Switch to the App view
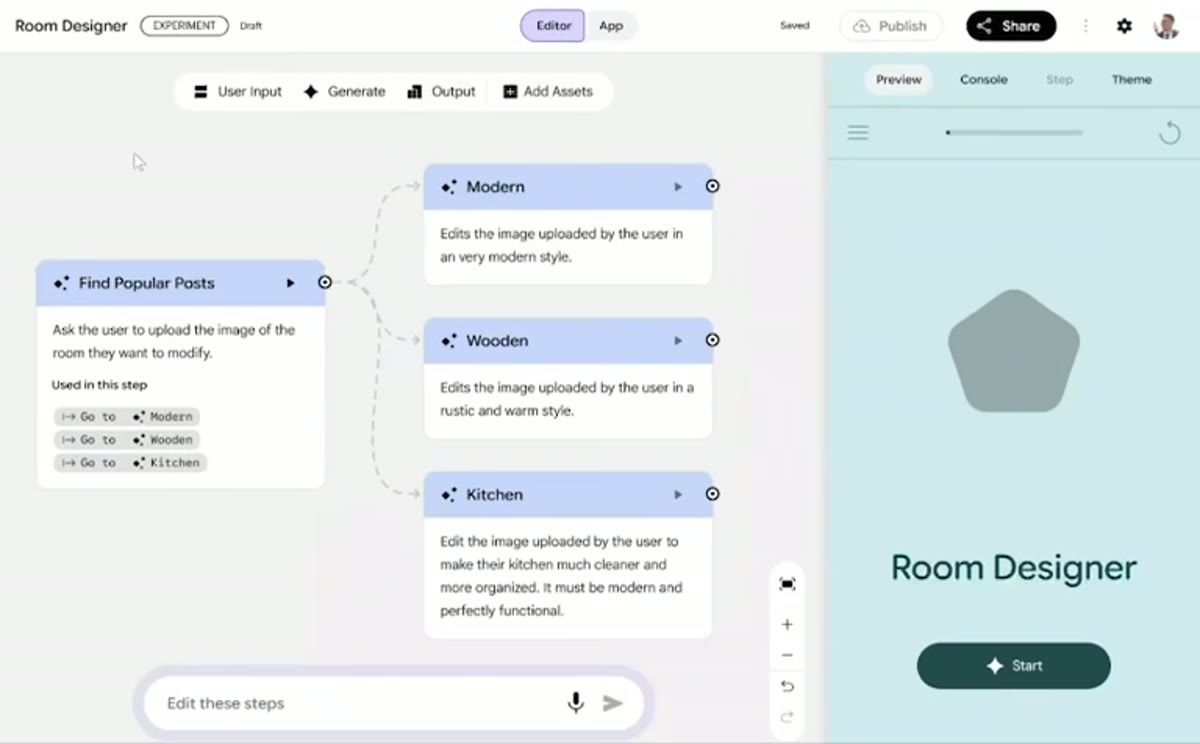 611,26
